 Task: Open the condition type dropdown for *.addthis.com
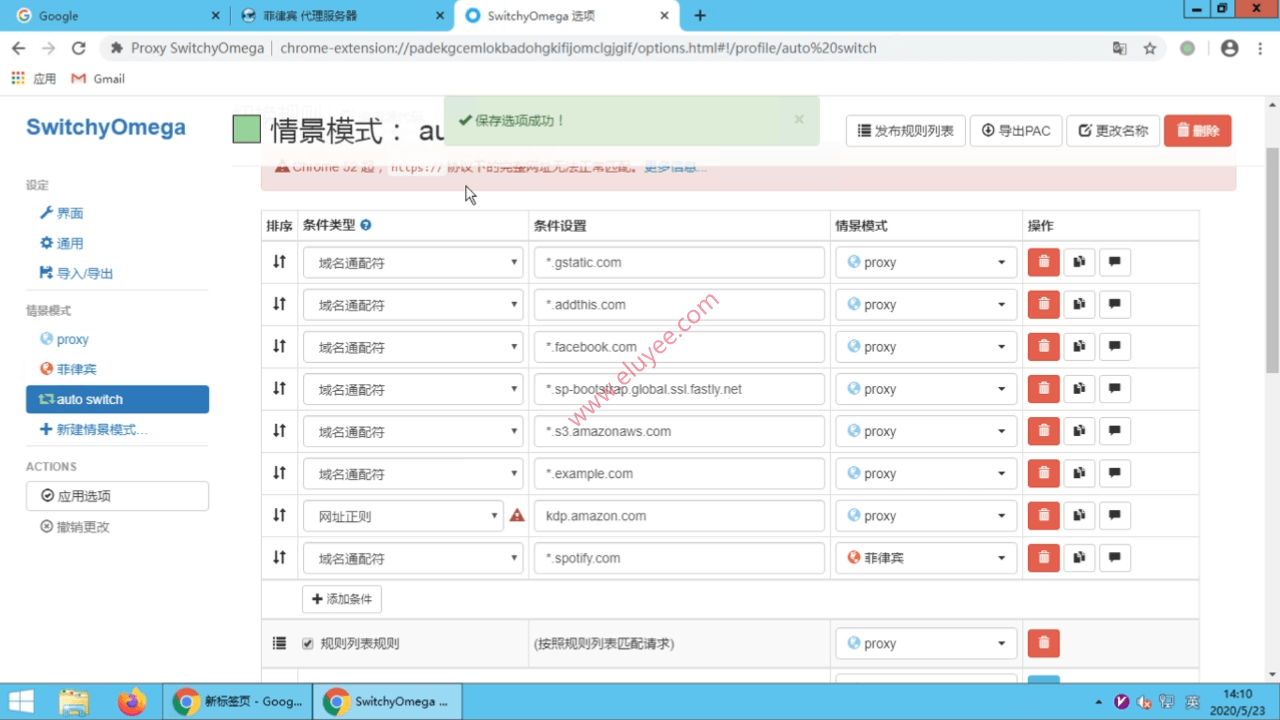point(412,304)
